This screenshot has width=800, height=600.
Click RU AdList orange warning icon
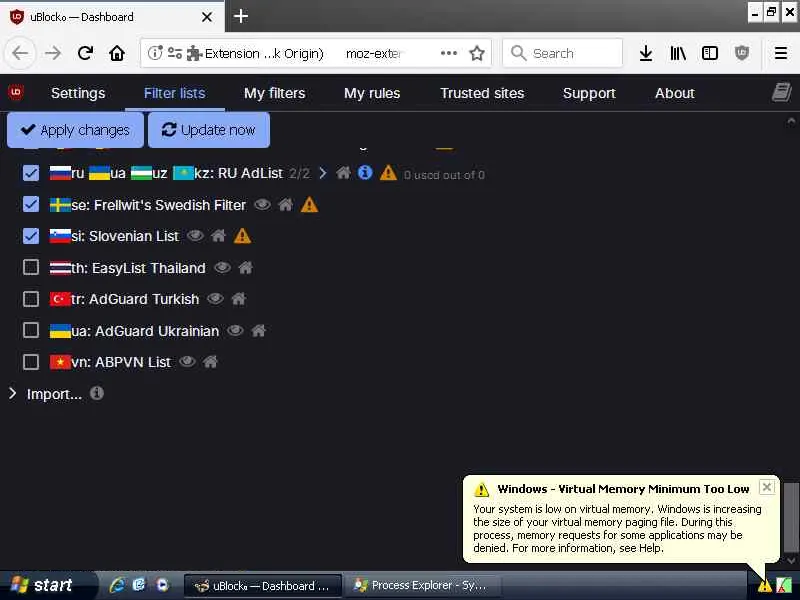(388, 173)
